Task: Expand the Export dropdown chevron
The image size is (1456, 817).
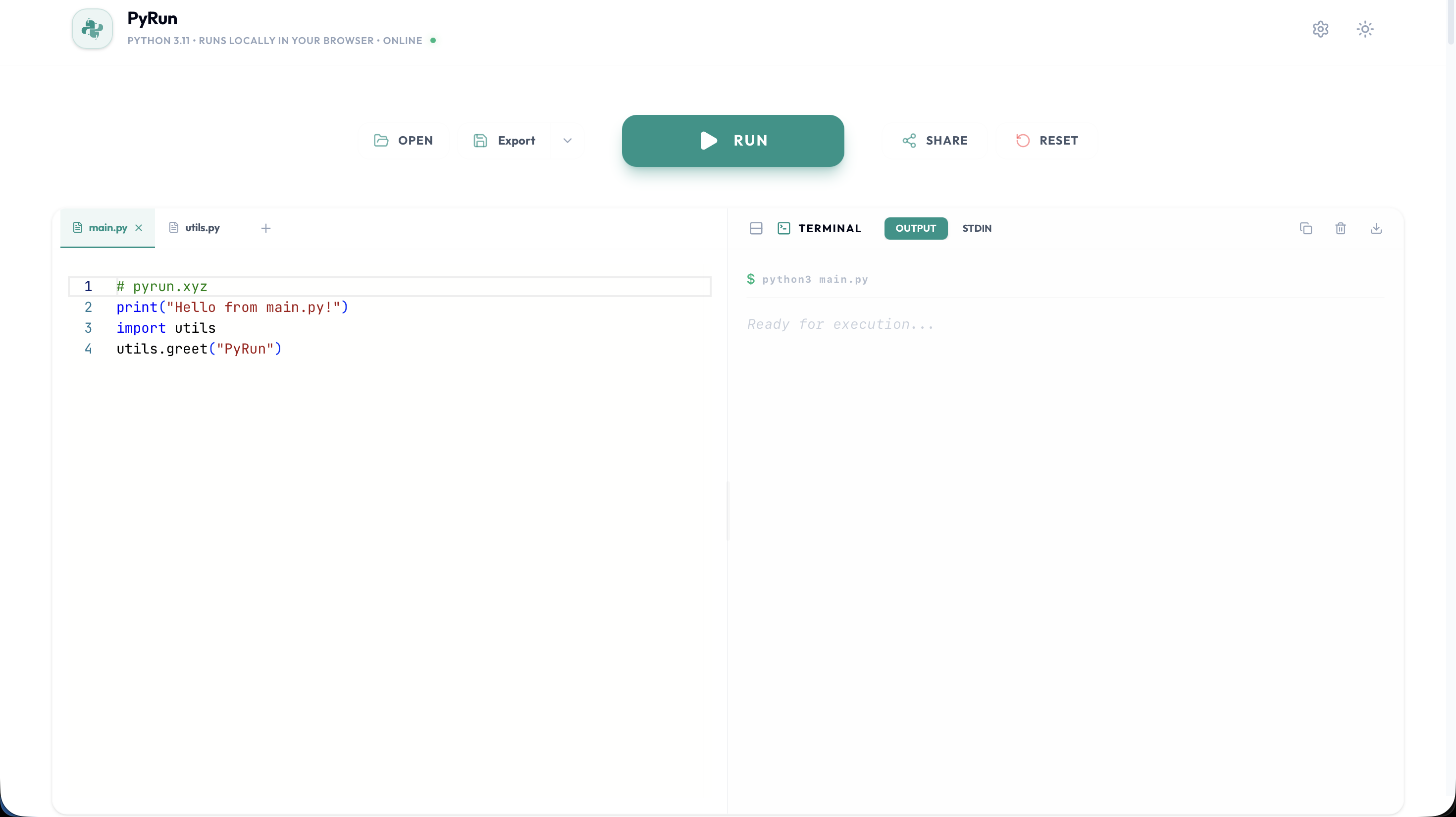Action: point(568,141)
